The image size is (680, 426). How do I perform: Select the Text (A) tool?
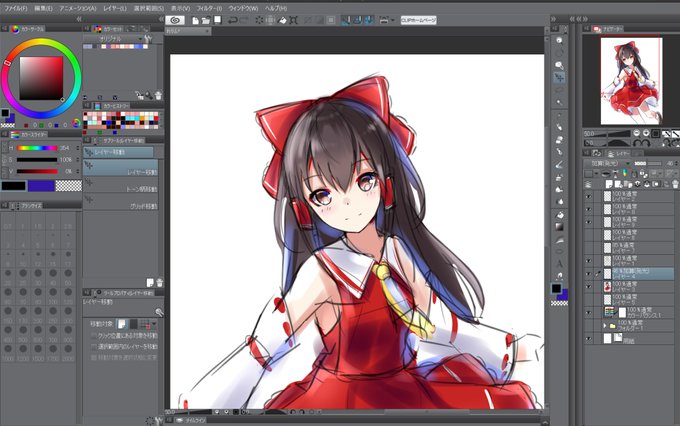point(559,263)
